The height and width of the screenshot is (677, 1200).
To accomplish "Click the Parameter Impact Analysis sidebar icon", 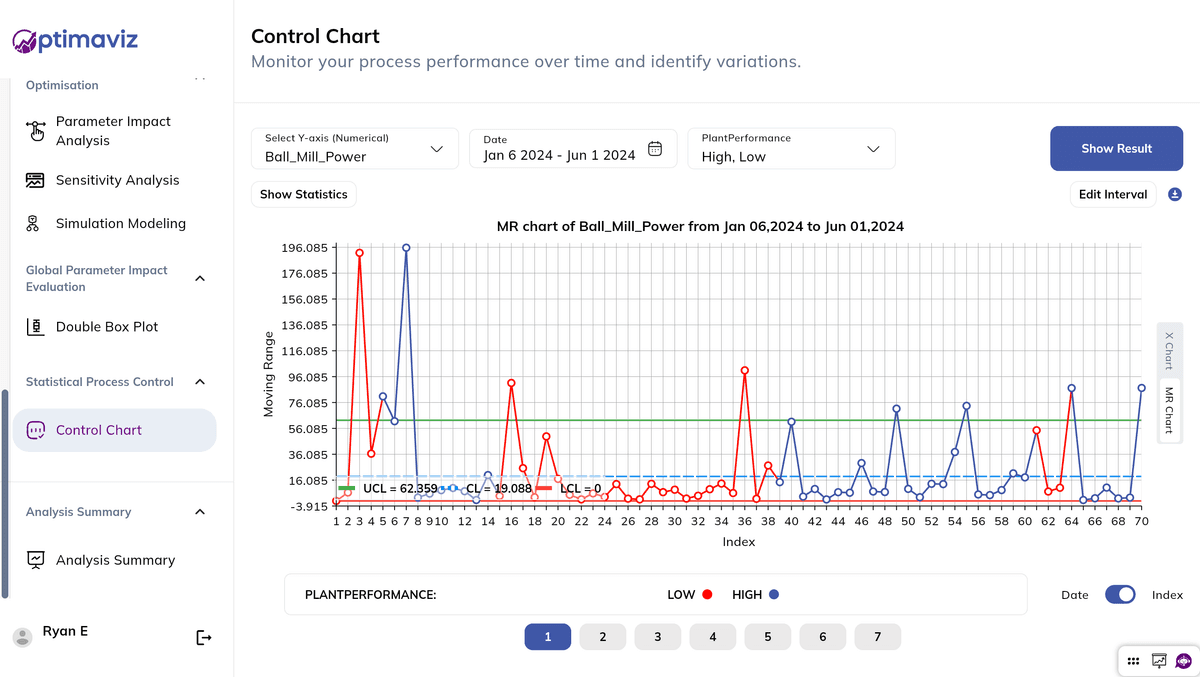I will [37, 131].
